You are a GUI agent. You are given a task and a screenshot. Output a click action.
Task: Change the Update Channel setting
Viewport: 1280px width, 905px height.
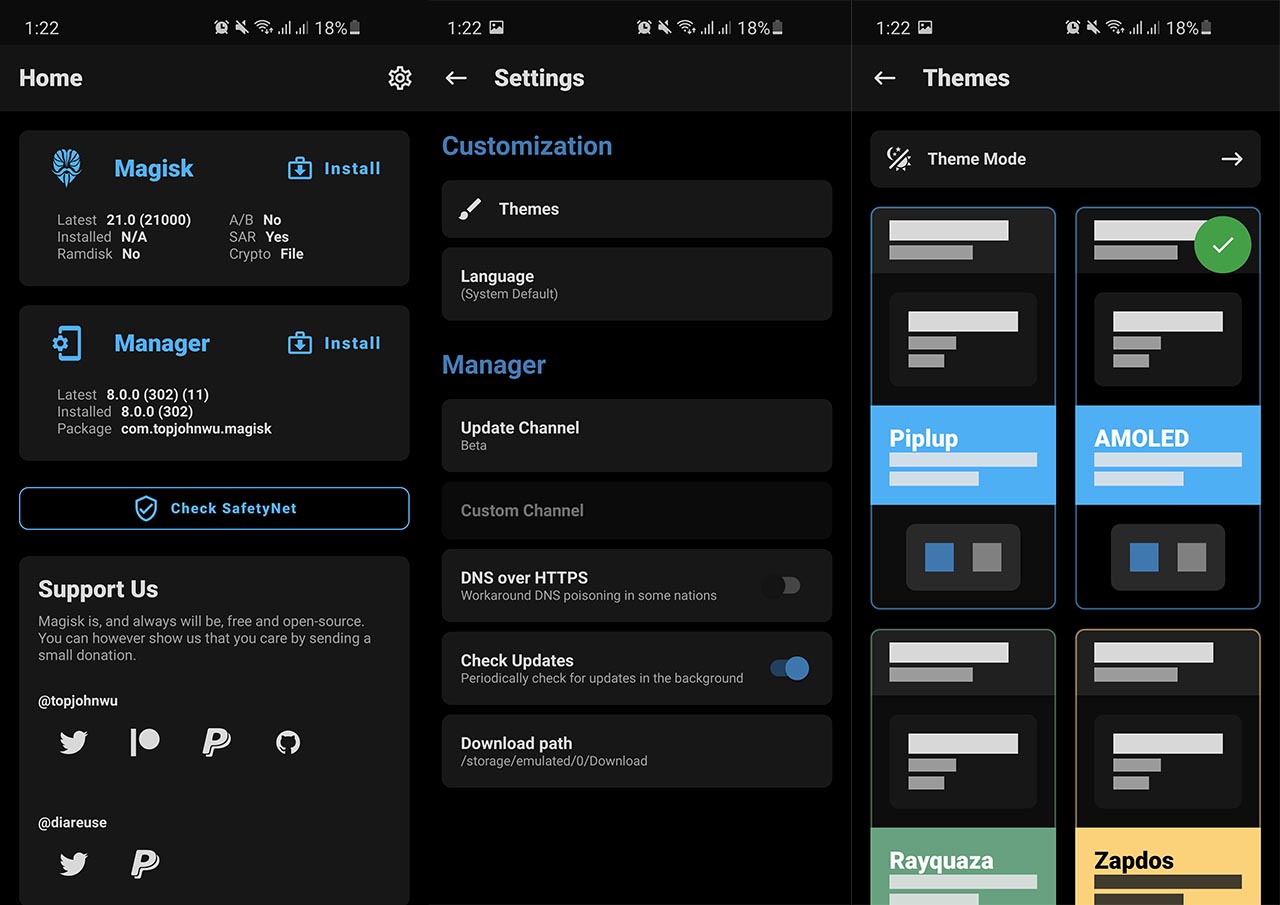(637, 435)
